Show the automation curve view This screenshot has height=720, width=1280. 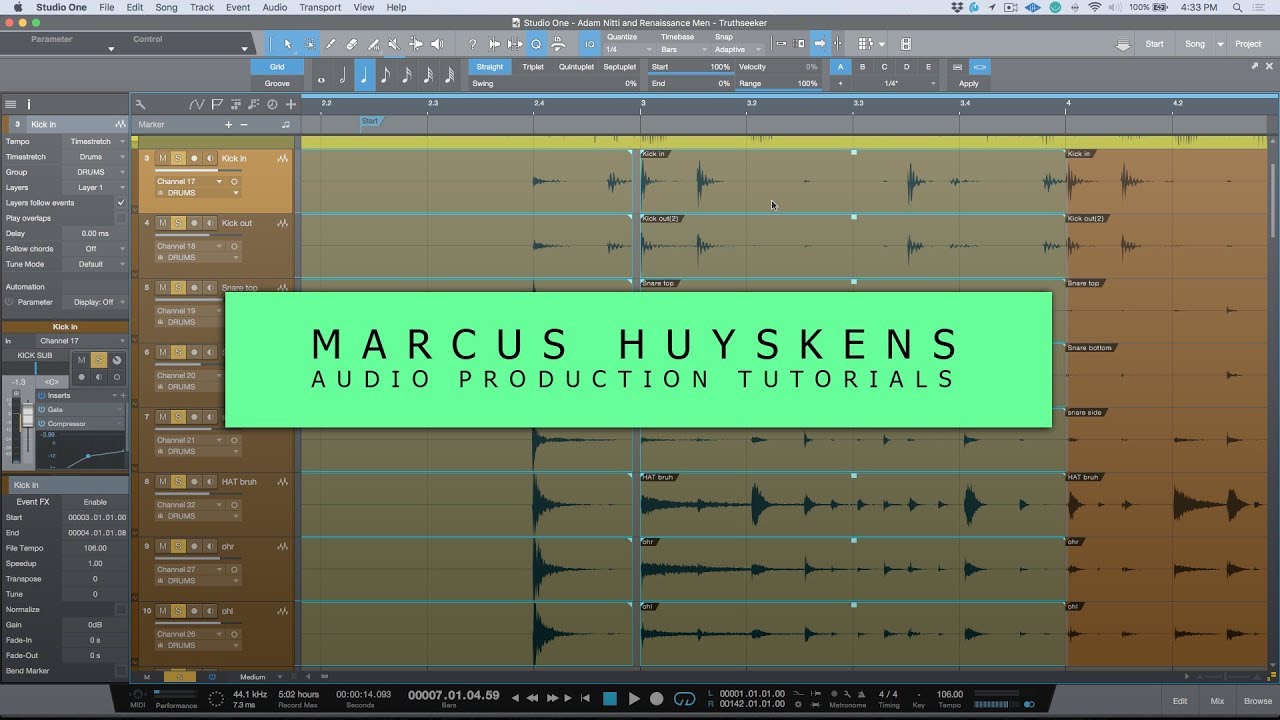click(196, 104)
